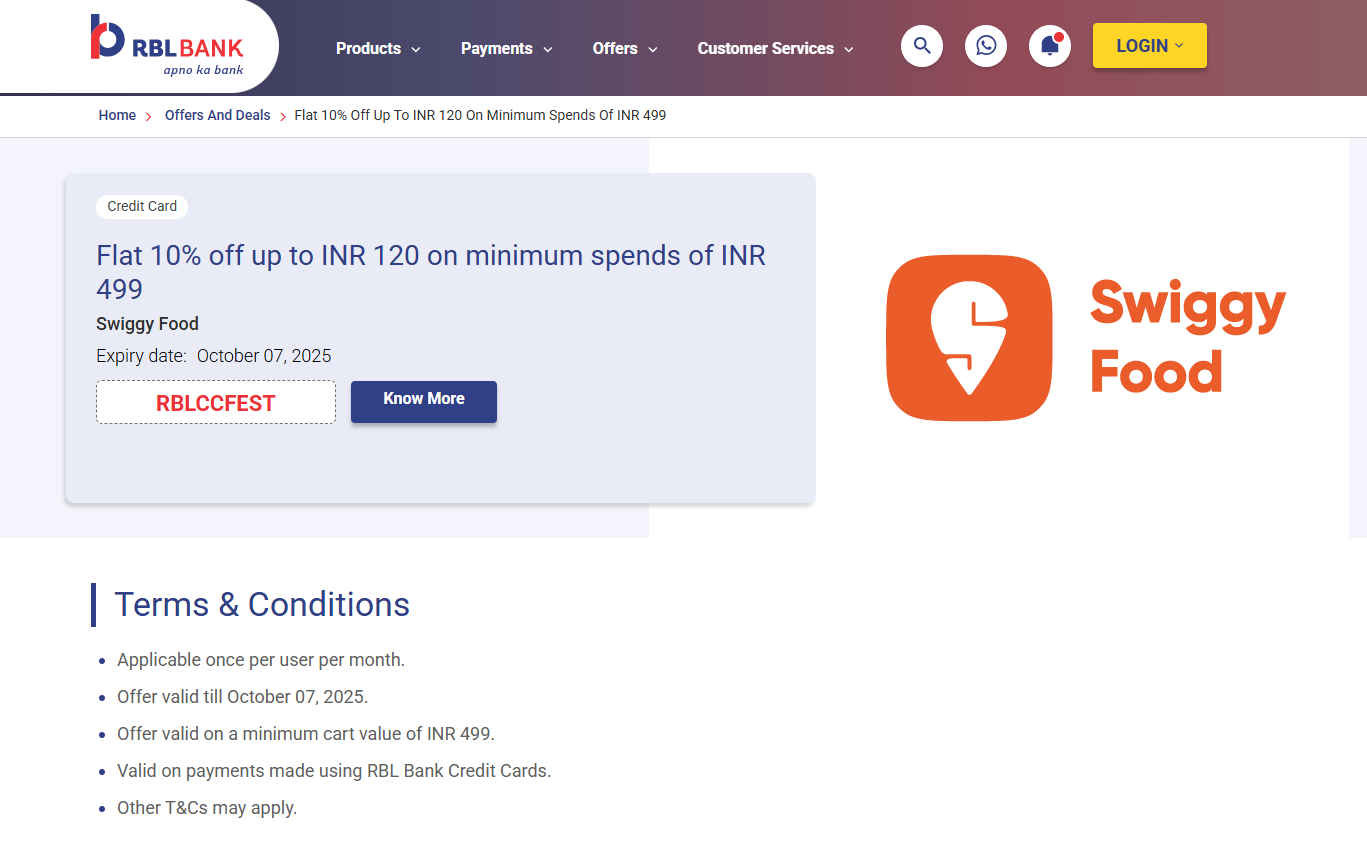Click the Swiggy Food logo image

coord(1086,337)
